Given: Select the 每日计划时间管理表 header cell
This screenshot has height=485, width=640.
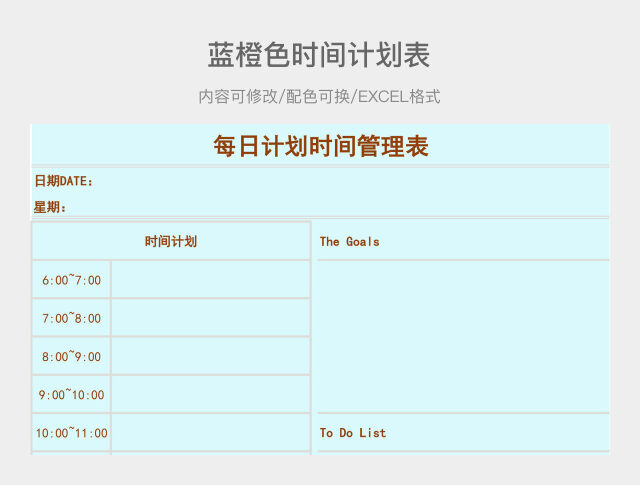Looking at the screenshot, I should pyautogui.click(x=320, y=146).
